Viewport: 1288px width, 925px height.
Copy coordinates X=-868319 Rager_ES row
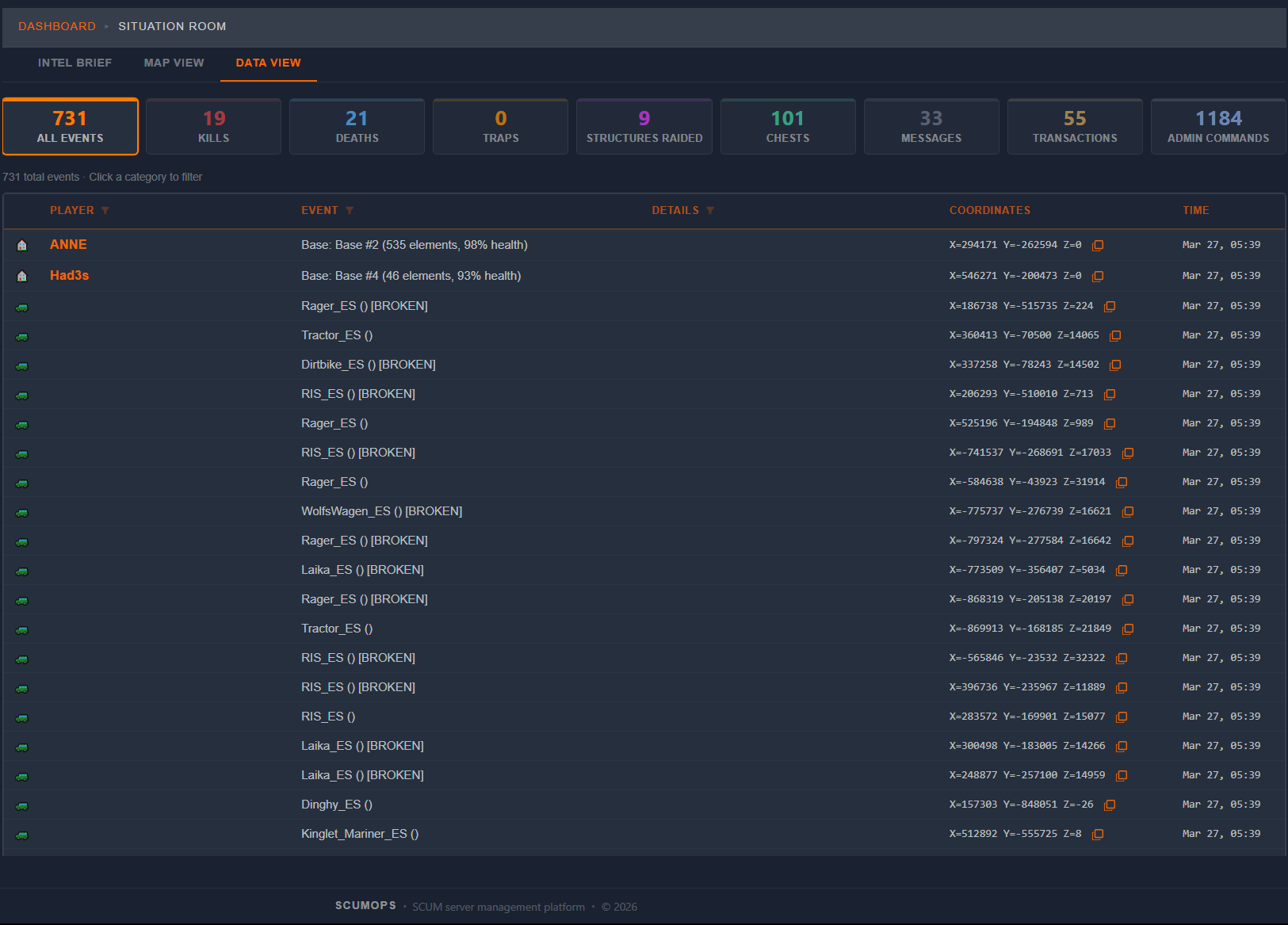[1128, 600]
